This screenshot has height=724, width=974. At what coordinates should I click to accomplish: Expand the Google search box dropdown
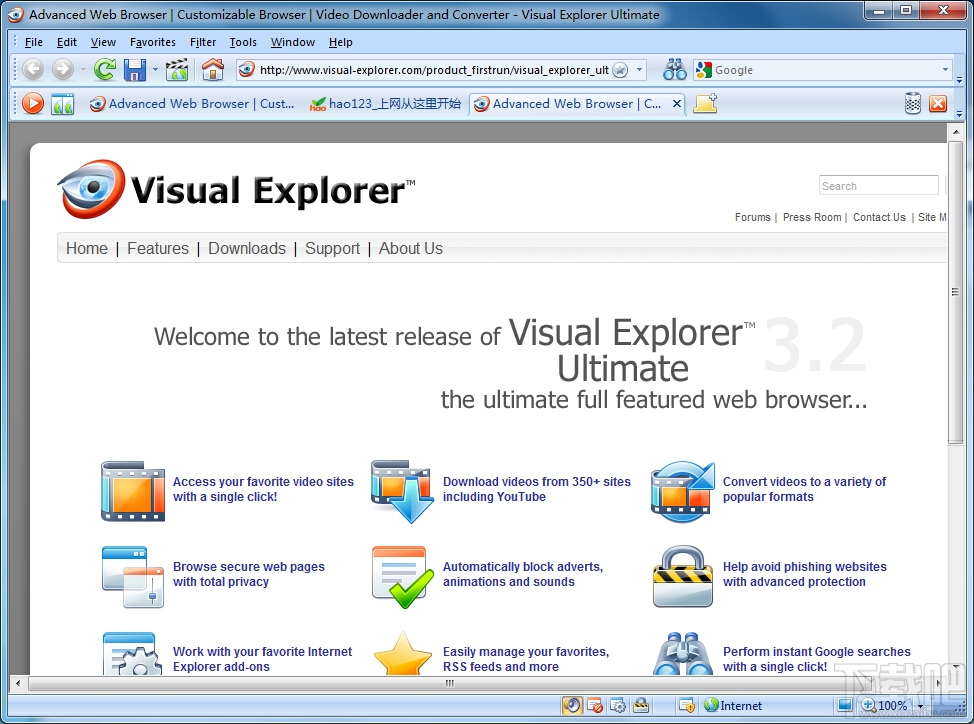(945, 70)
